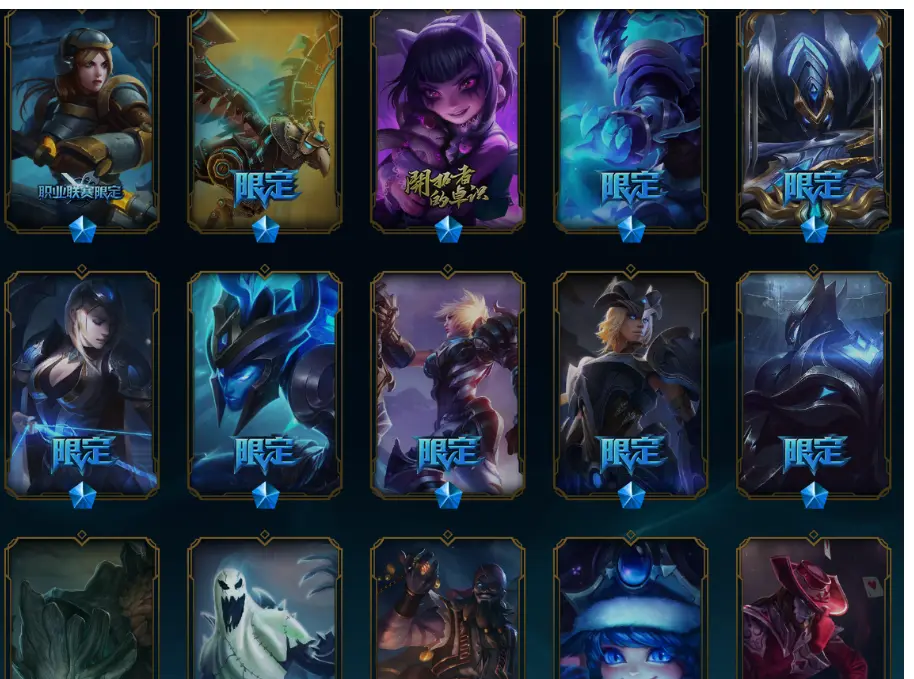
Task: Click blue gem under blue-skinned horned warrior card
Action: coord(265,495)
